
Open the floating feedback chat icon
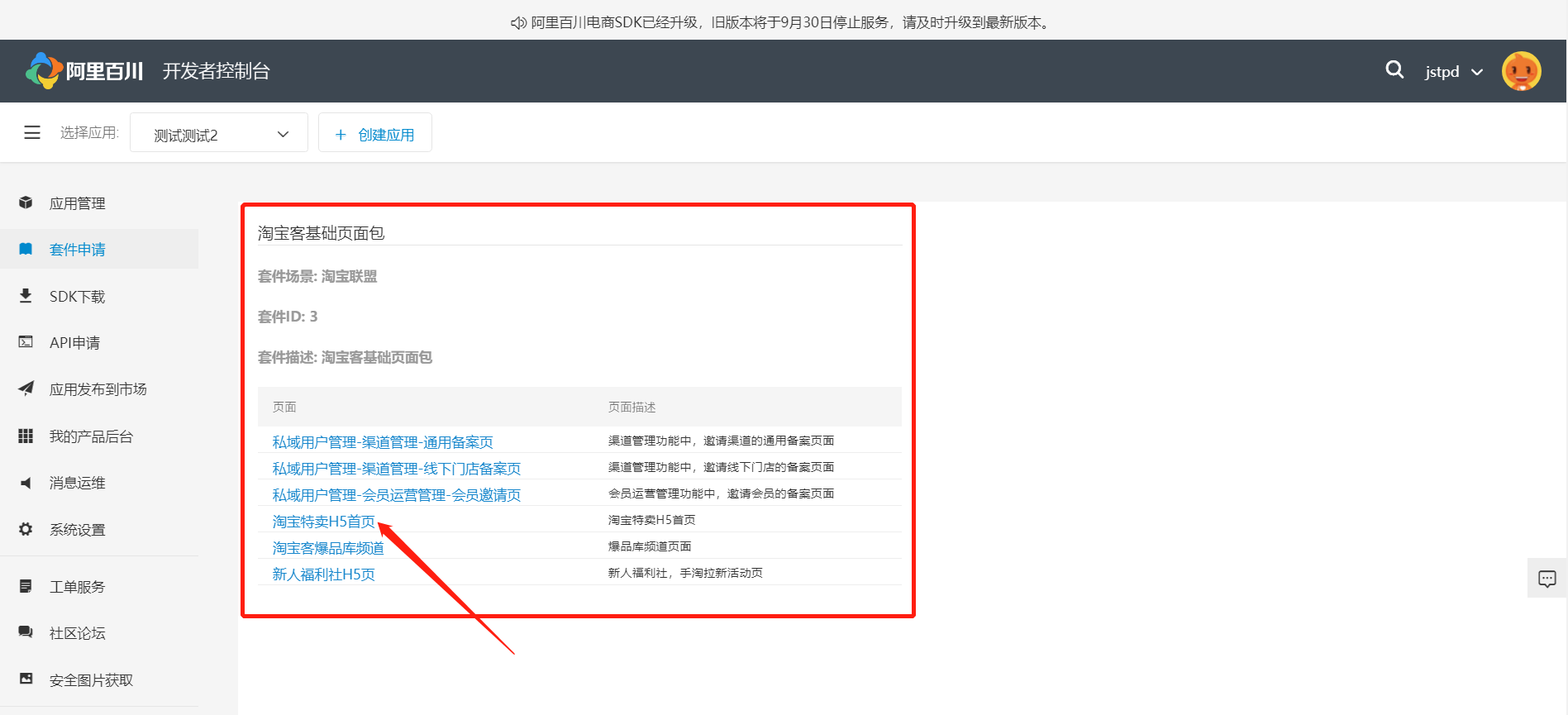[1547, 579]
